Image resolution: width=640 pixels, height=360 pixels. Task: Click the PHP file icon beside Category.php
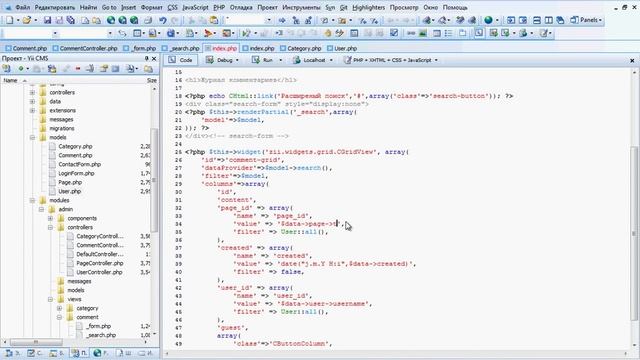(52, 146)
